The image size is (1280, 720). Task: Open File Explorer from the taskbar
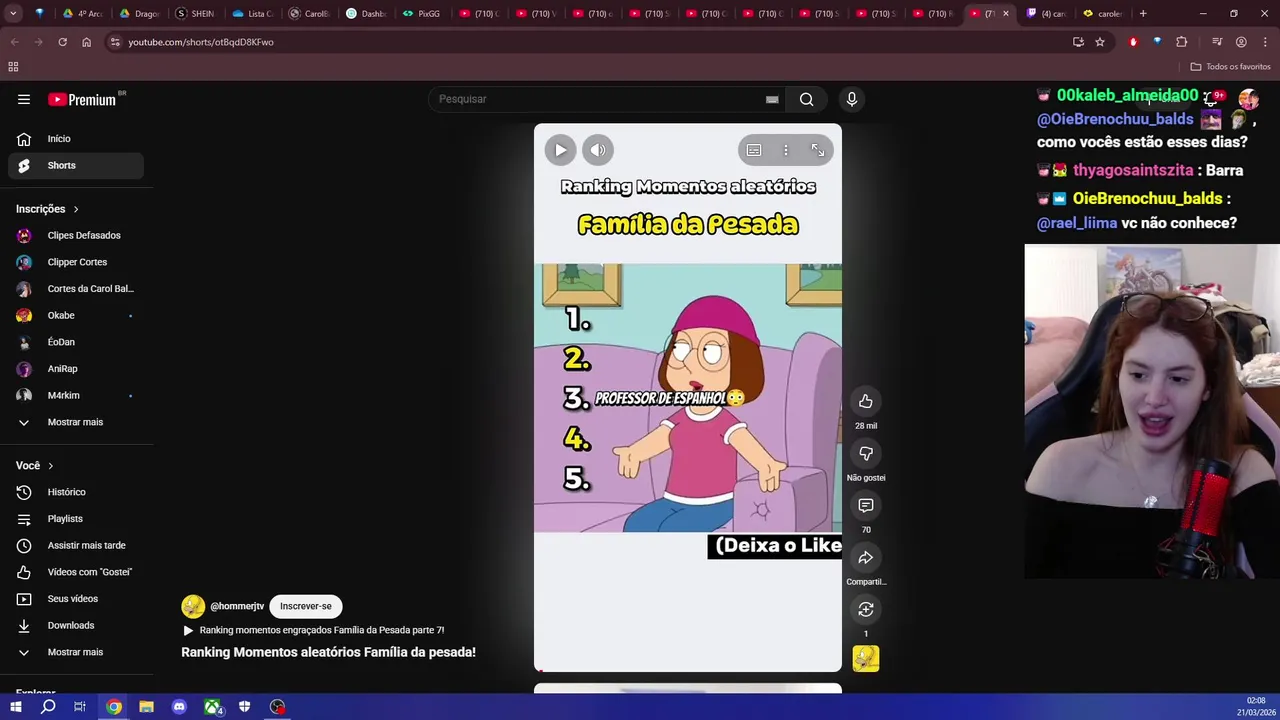146,707
